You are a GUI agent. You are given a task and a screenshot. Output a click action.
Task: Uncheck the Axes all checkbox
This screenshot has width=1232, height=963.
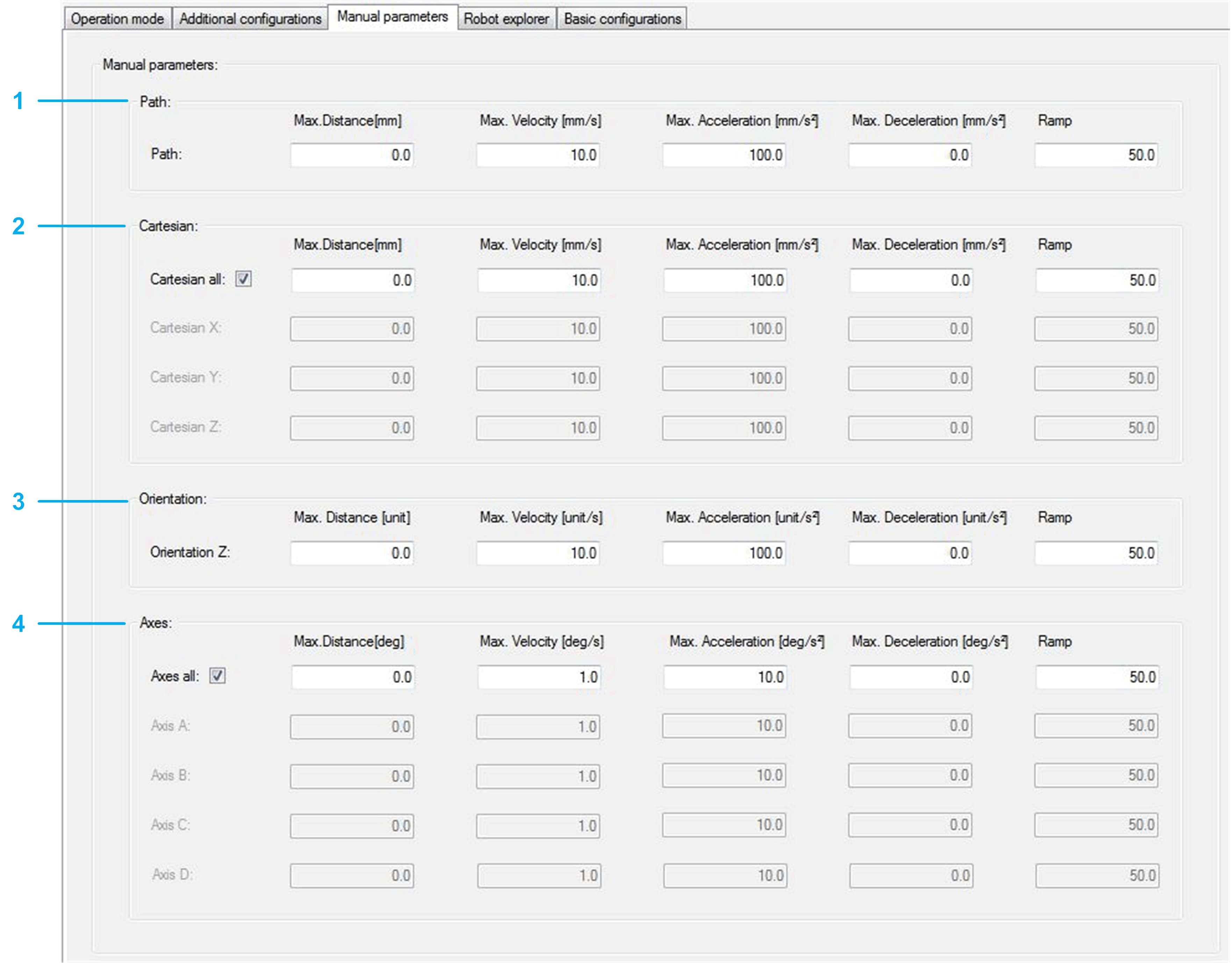point(217,675)
